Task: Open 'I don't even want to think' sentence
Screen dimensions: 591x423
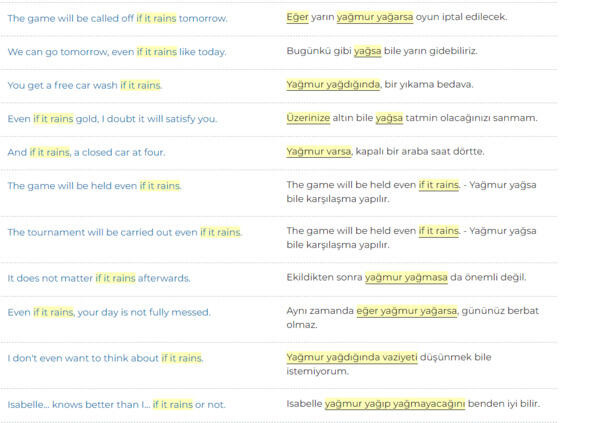Action: (x=106, y=358)
